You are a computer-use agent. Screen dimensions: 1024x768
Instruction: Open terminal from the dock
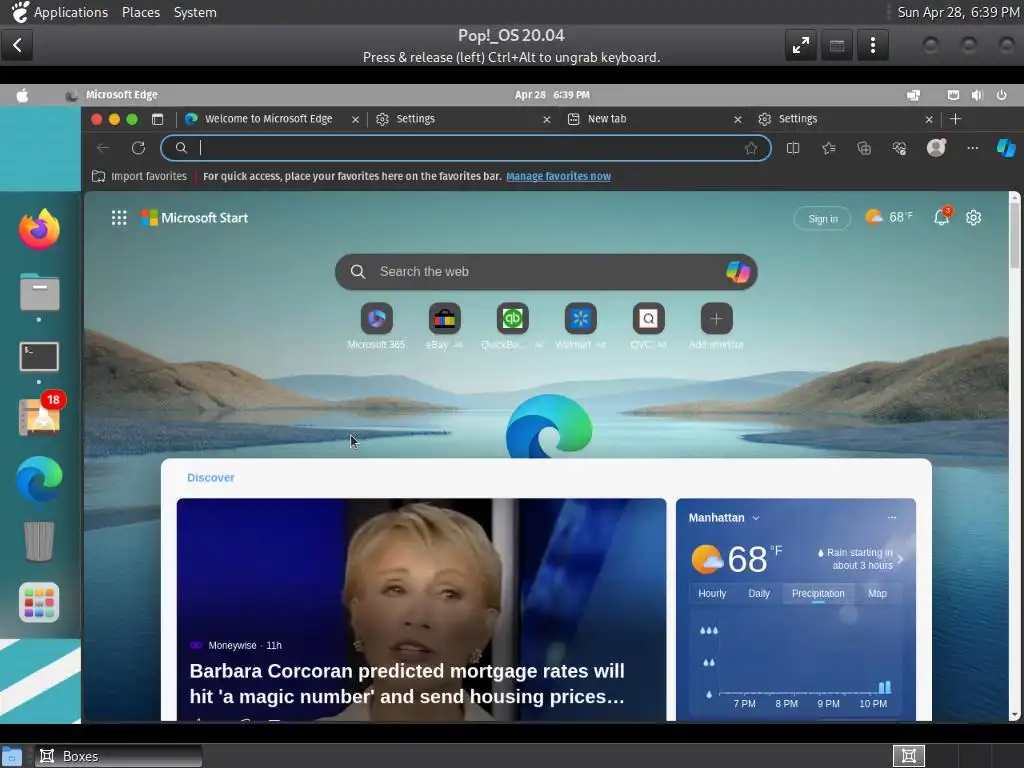click(x=39, y=357)
